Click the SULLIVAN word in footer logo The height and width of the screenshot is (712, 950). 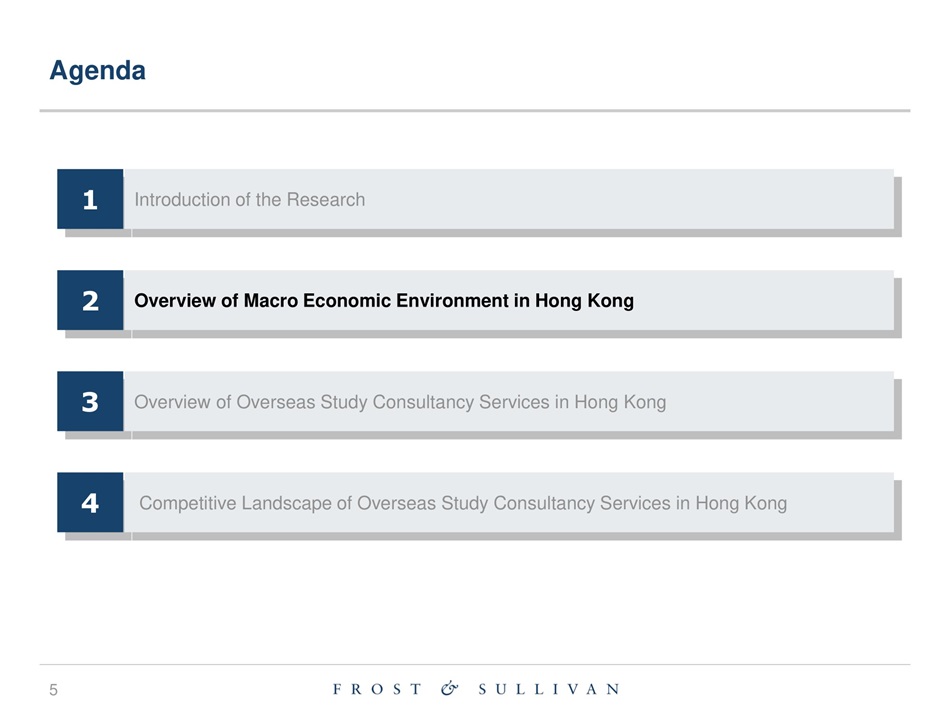[549, 689]
